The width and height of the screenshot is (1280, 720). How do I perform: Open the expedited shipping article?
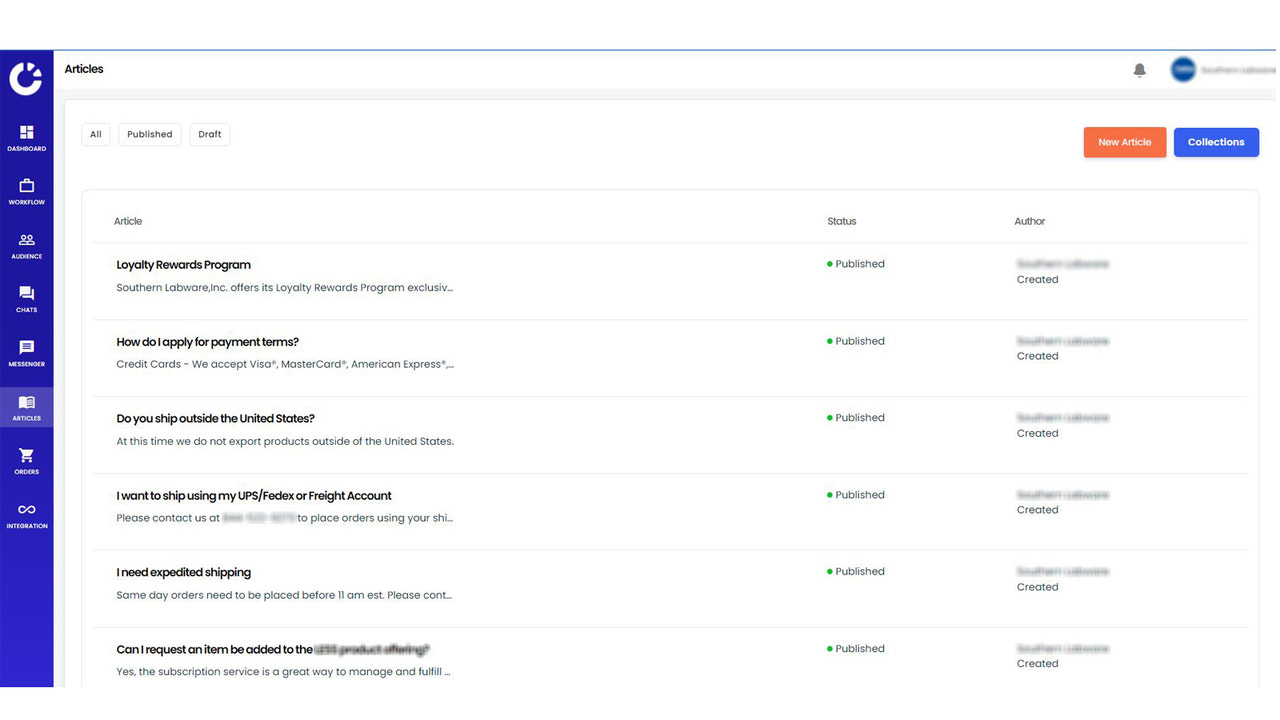(x=183, y=571)
